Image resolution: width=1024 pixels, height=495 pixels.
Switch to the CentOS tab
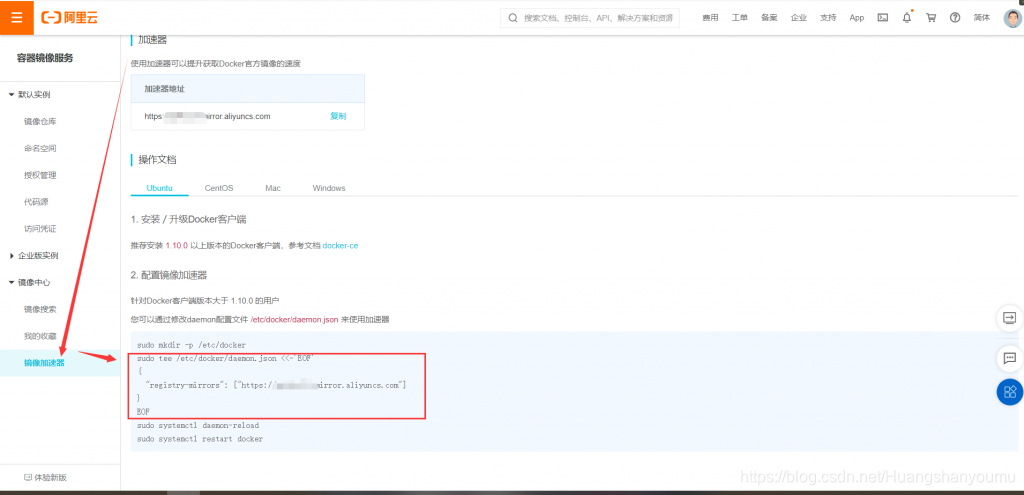219,187
